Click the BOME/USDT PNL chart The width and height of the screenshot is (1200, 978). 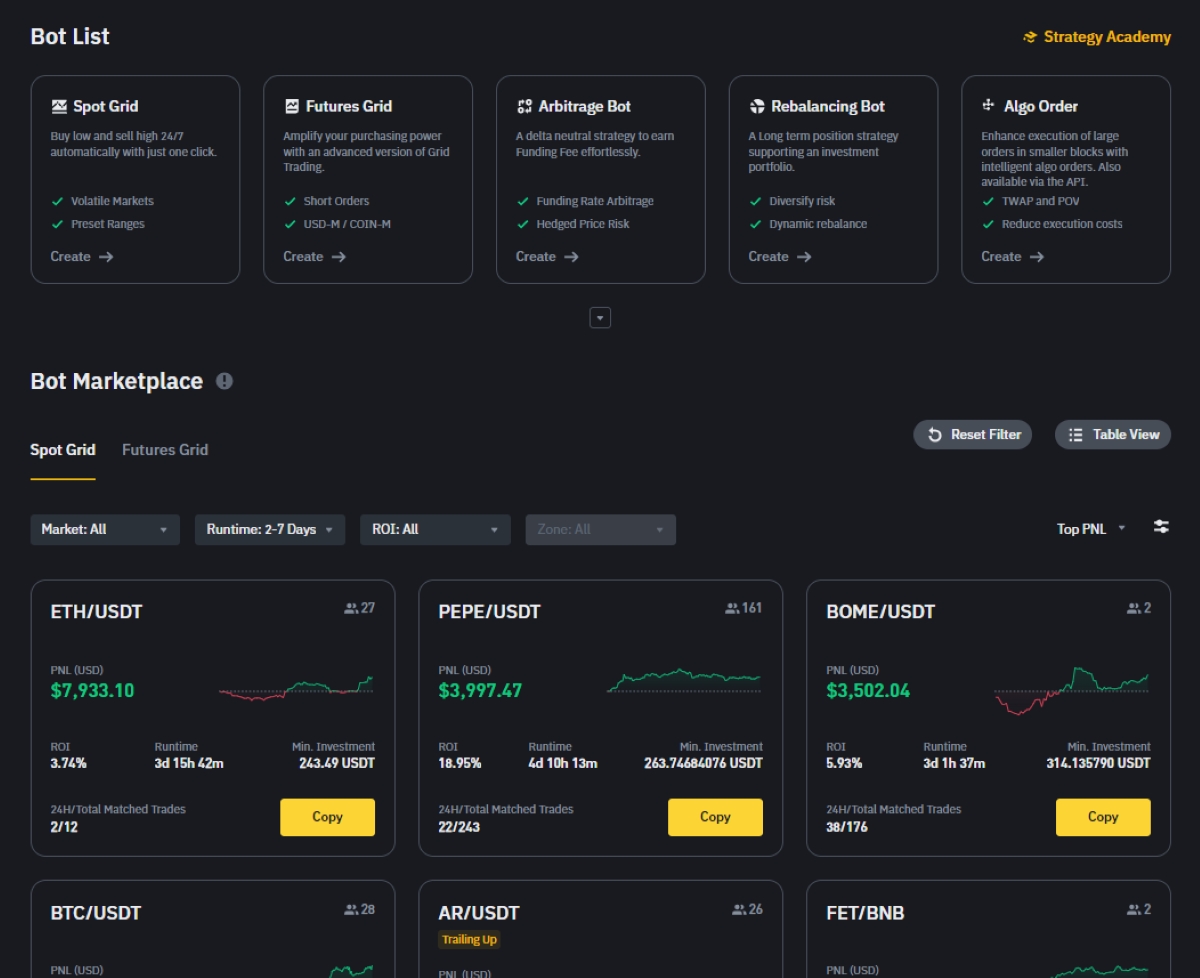1071,690
